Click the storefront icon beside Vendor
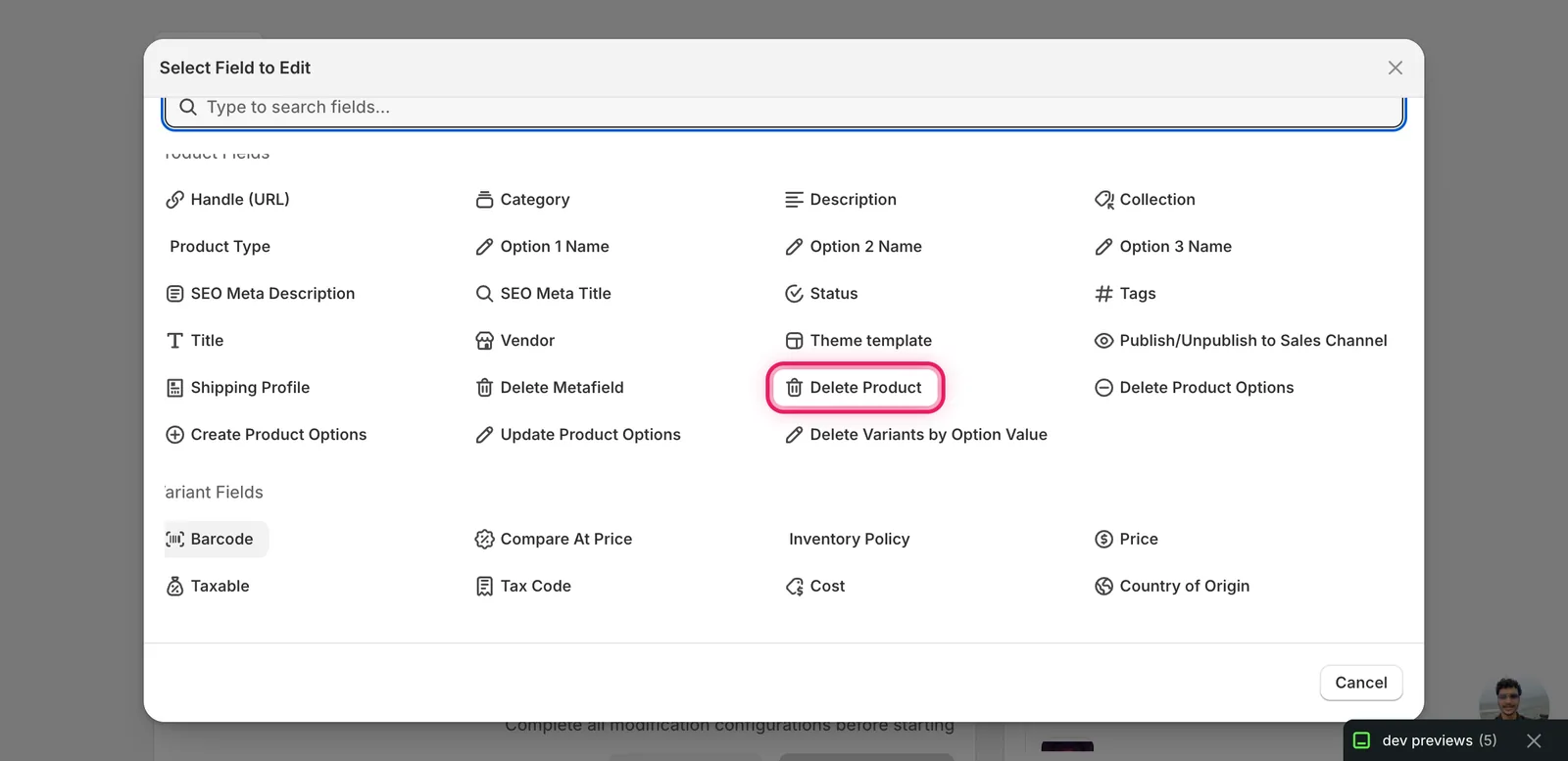1568x761 pixels. click(484, 341)
